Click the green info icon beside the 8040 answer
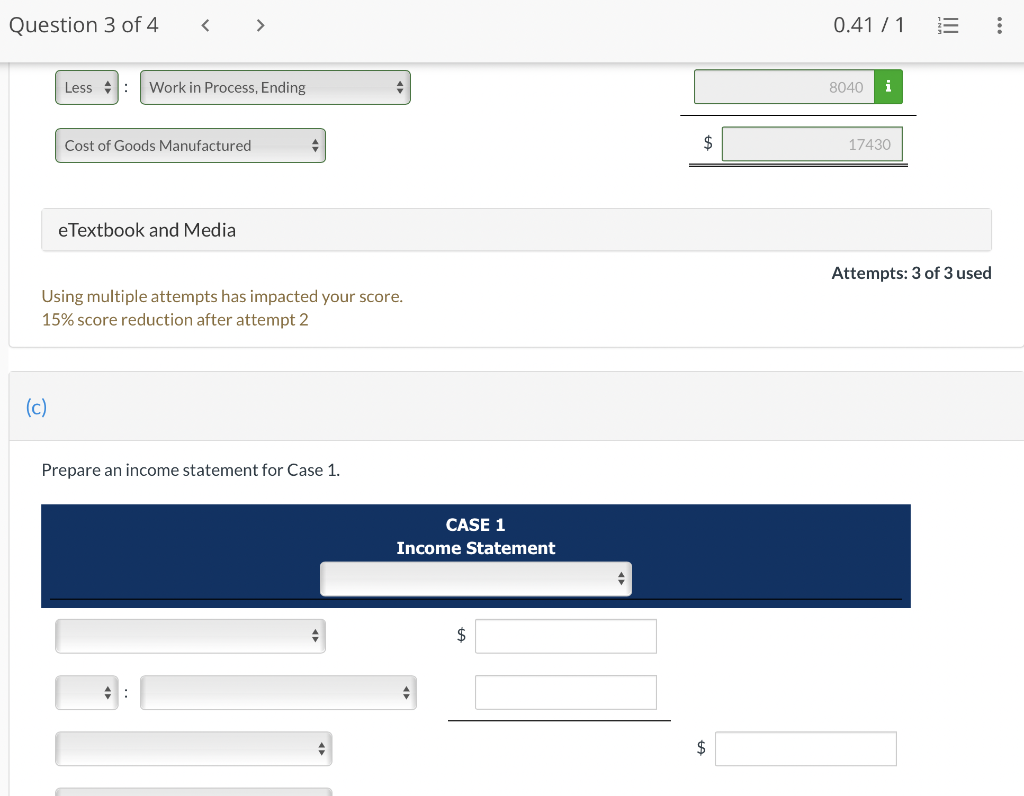 [888, 87]
